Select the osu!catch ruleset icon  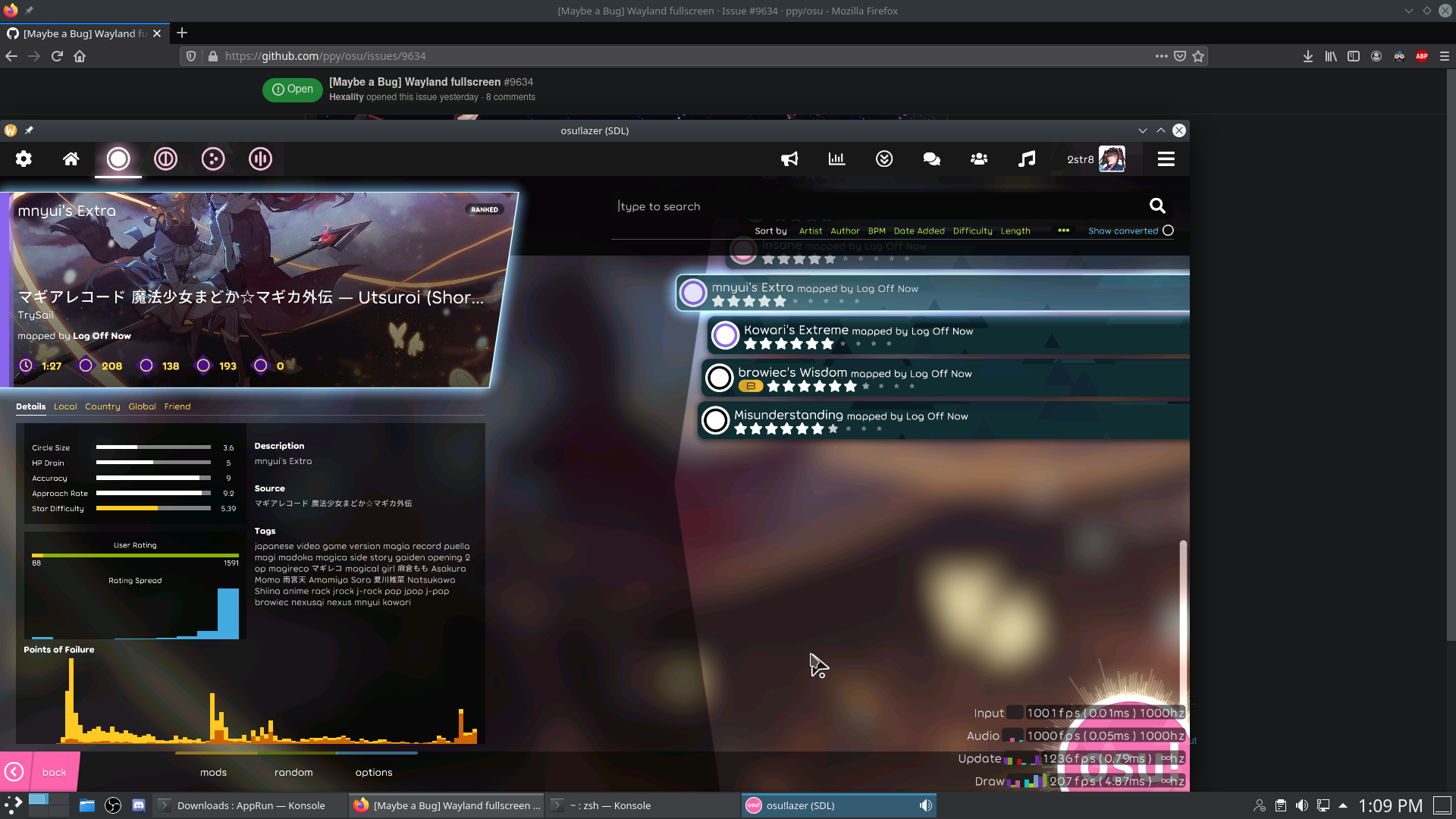coord(213,159)
